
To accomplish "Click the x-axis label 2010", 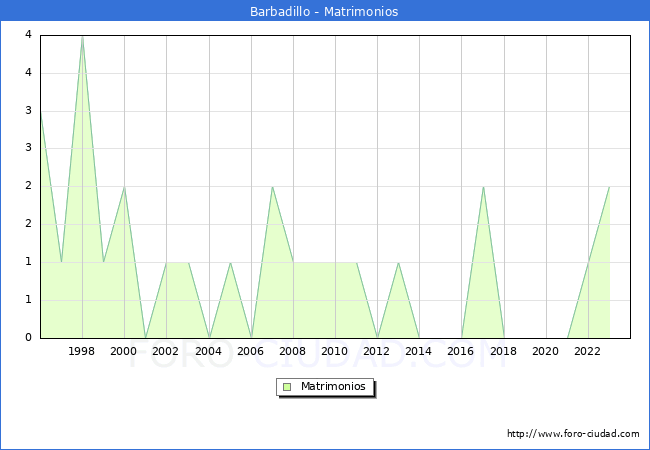I will (x=335, y=351).
